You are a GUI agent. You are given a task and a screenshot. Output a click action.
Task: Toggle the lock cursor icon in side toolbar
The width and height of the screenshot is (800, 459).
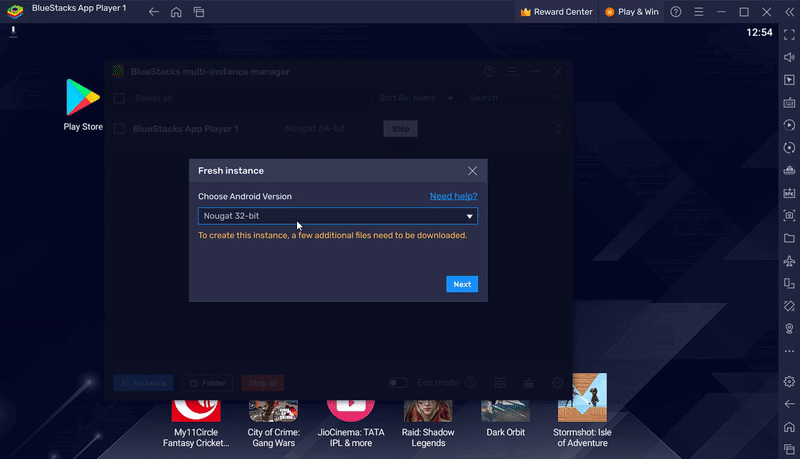pyautogui.click(x=789, y=80)
